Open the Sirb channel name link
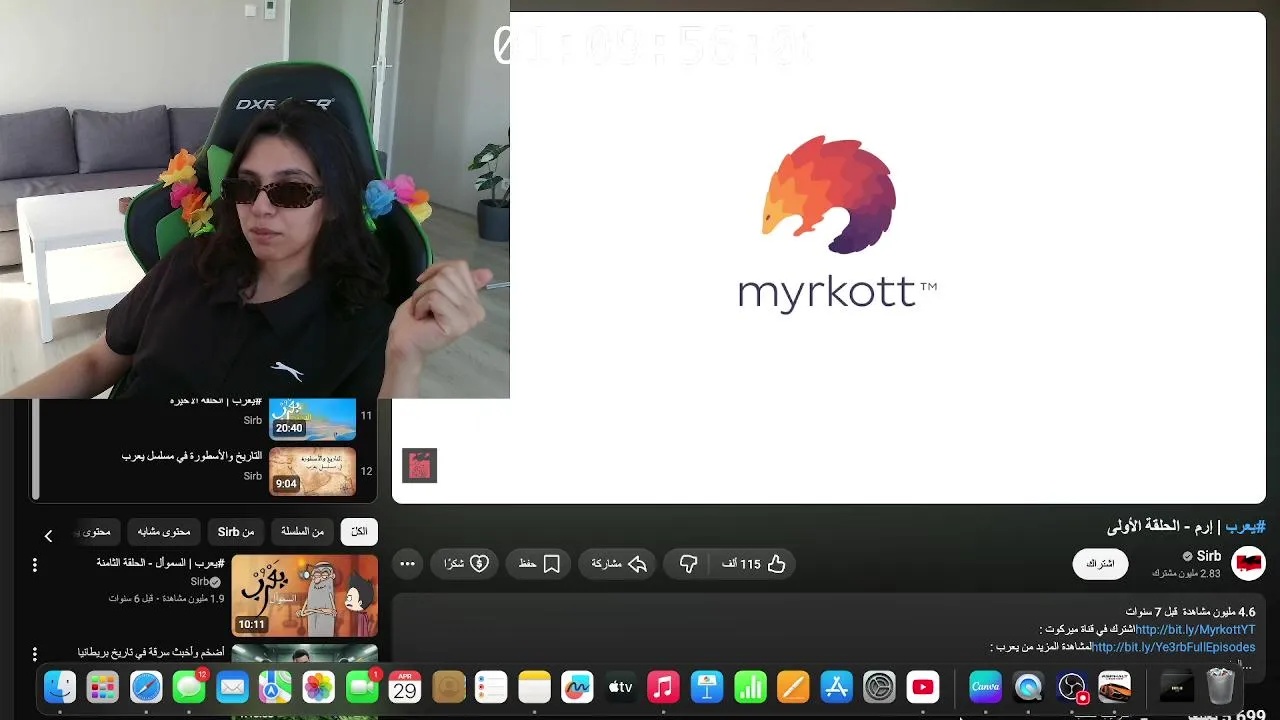 coord(1209,556)
